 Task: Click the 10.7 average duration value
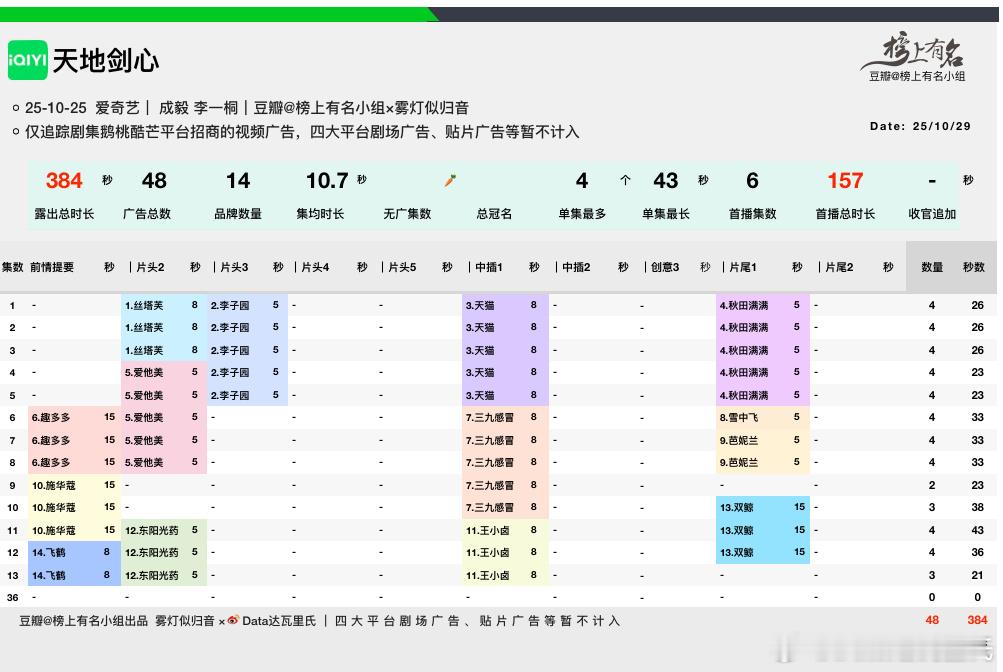coord(327,181)
